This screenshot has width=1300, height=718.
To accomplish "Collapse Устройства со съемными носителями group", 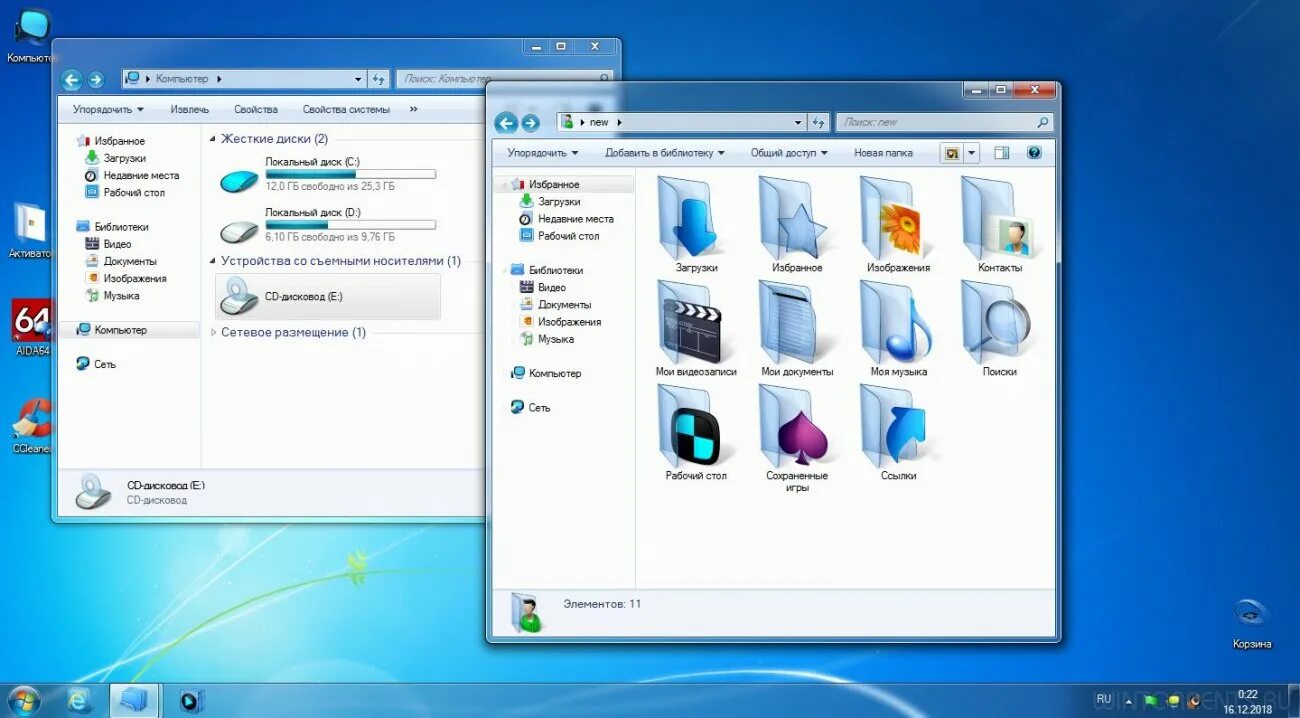I will 213,261.
